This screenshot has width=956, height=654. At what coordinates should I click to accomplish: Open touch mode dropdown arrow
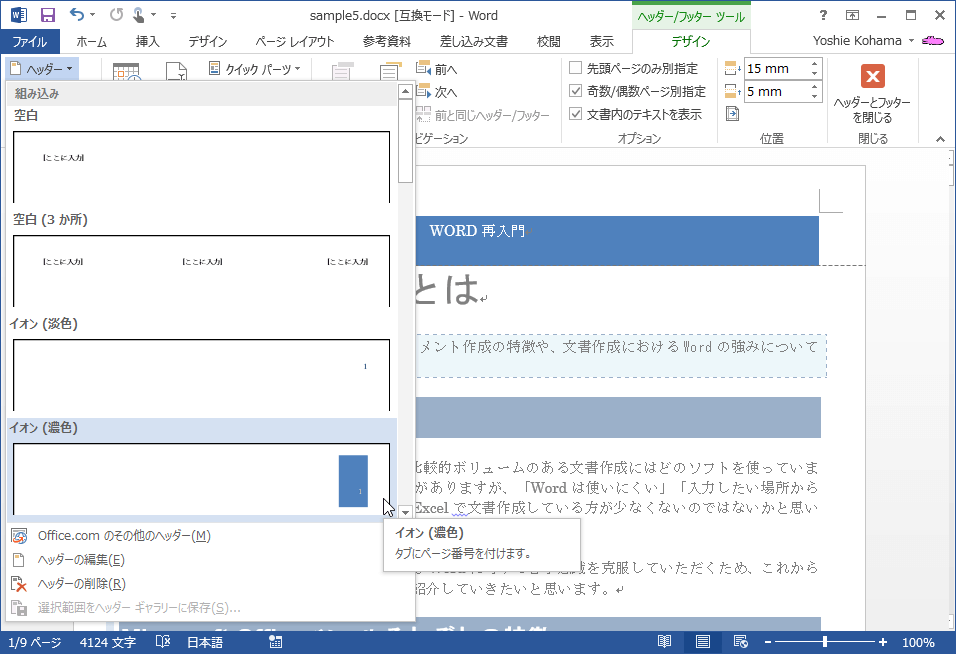tap(153, 15)
